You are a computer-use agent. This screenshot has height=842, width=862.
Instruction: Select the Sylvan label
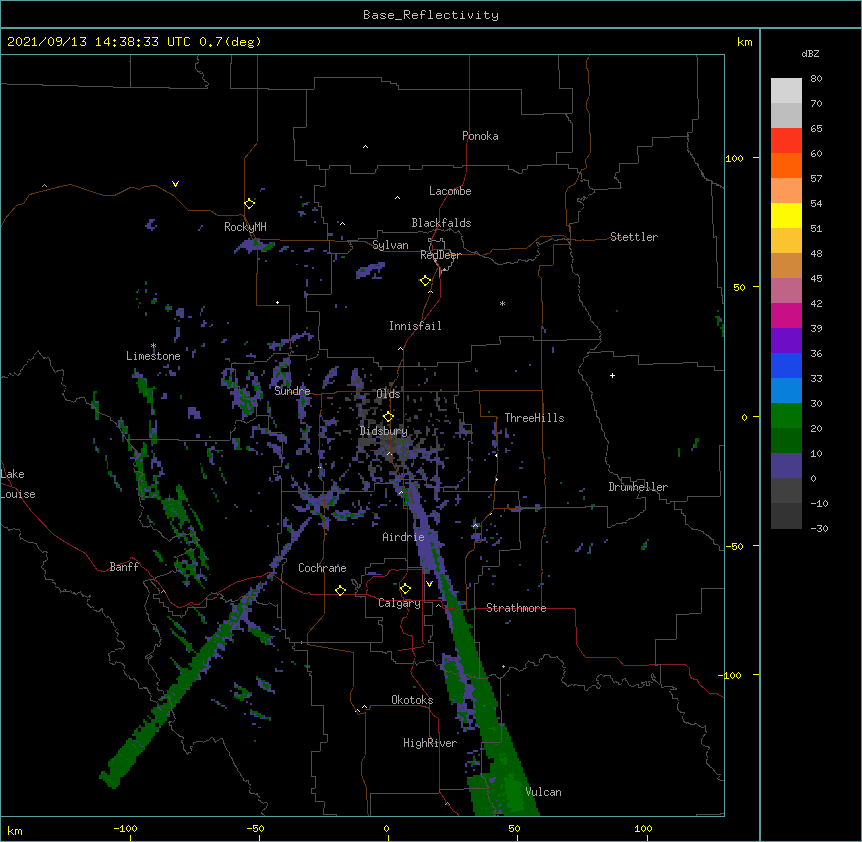coord(390,245)
